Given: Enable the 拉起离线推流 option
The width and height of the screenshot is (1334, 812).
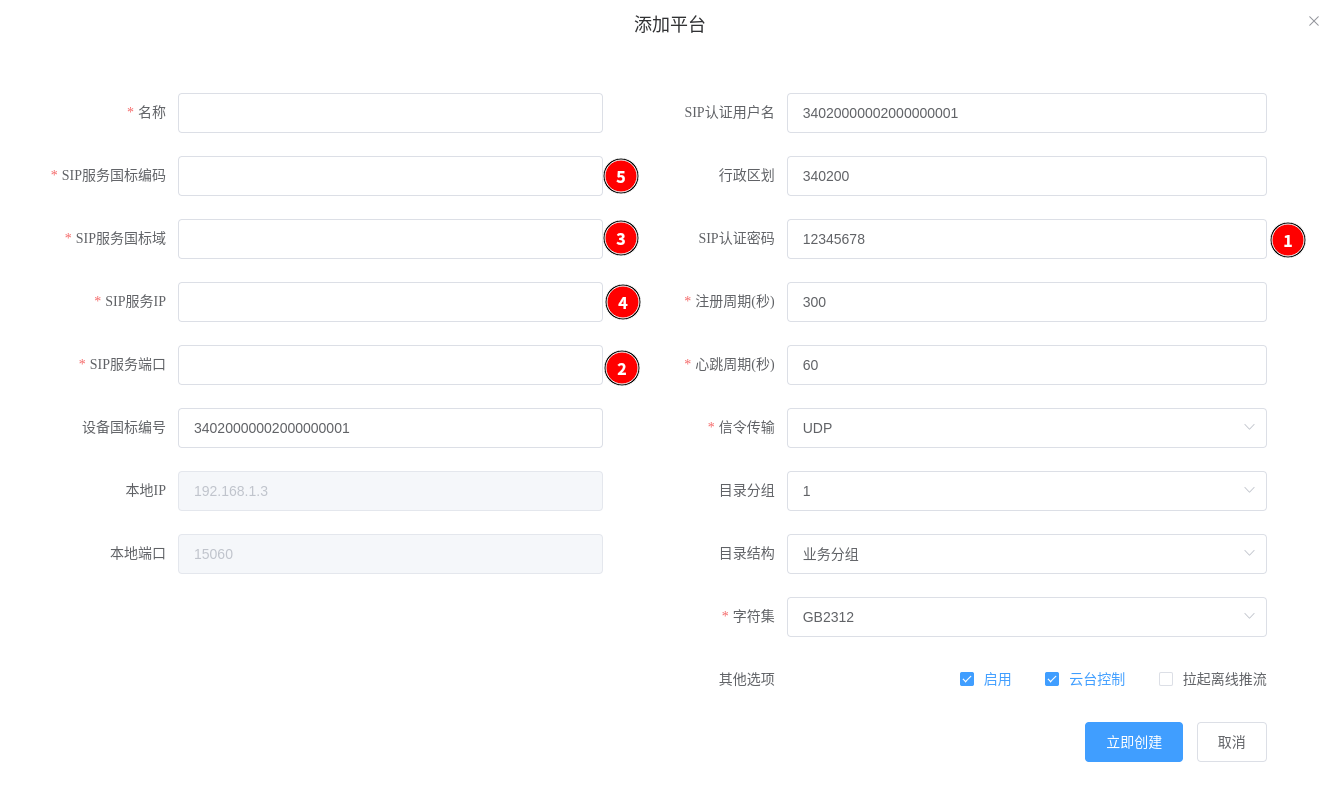Looking at the screenshot, I should pyautogui.click(x=1166, y=679).
